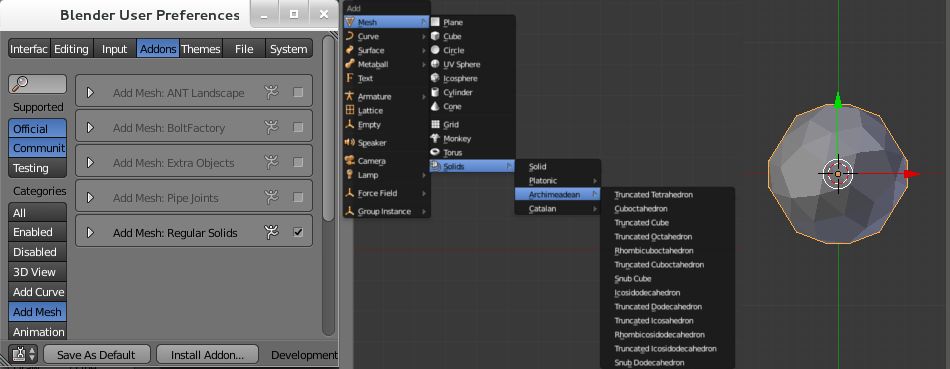Screen dimensions: 950x369
Task: Click the Text object icon
Action: (x=350, y=78)
